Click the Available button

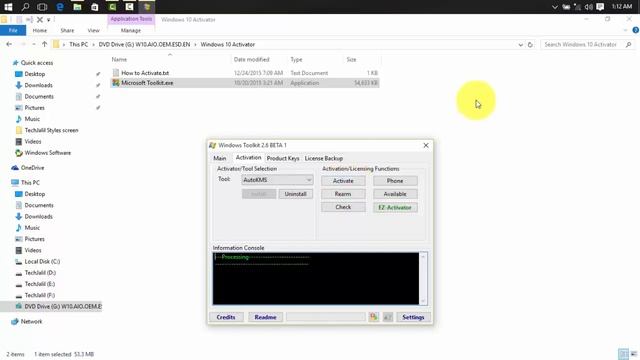(395, 194)
